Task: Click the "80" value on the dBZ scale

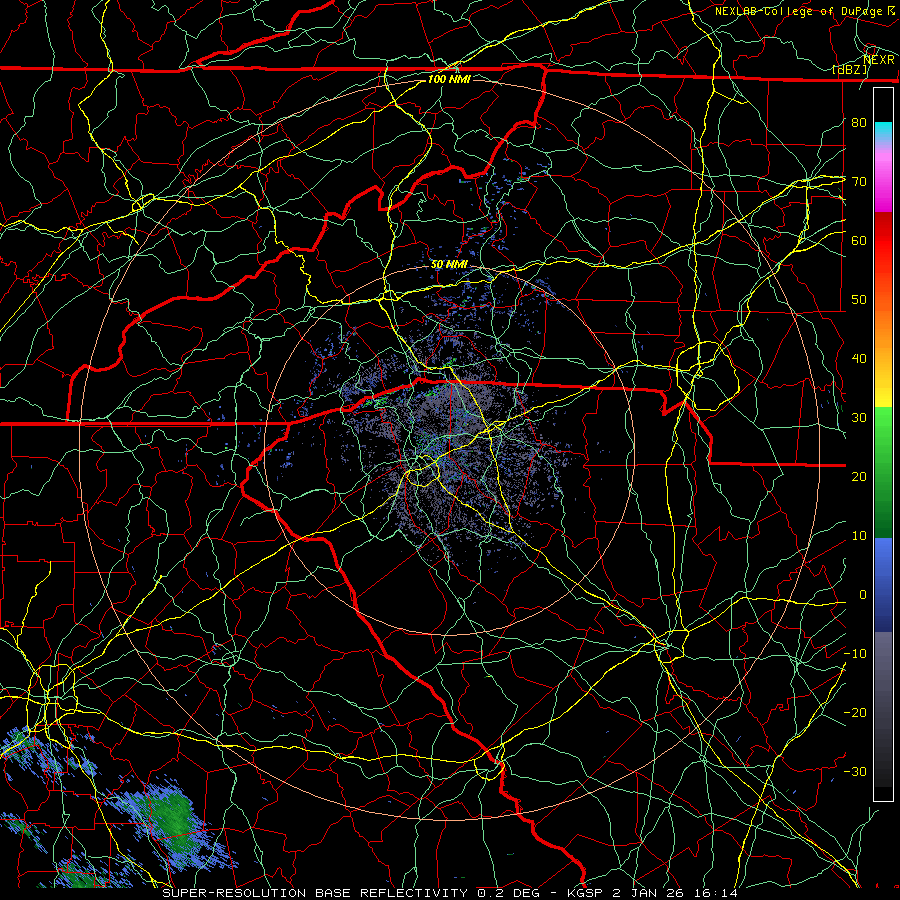Action: click(859, 122)
